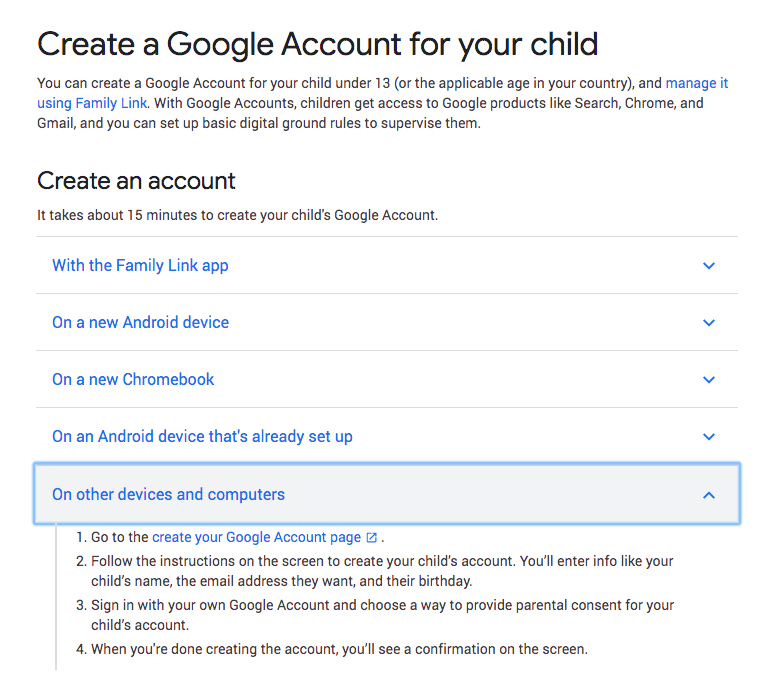Viewport: 769px width, 691px height.
Task: Click the external link icon after Google Account page
Action: pos(372,538)
